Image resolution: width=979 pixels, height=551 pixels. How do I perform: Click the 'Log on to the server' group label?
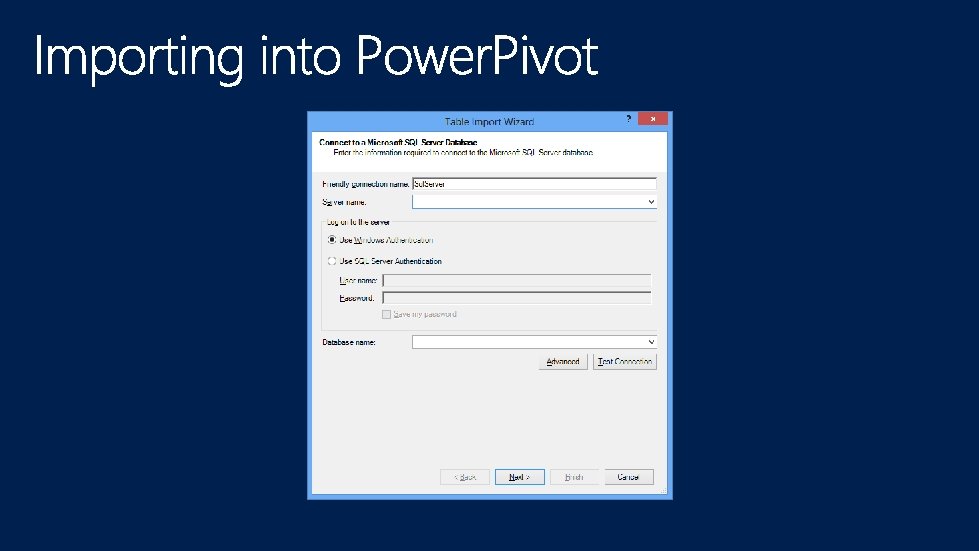[x=358, y=222]
